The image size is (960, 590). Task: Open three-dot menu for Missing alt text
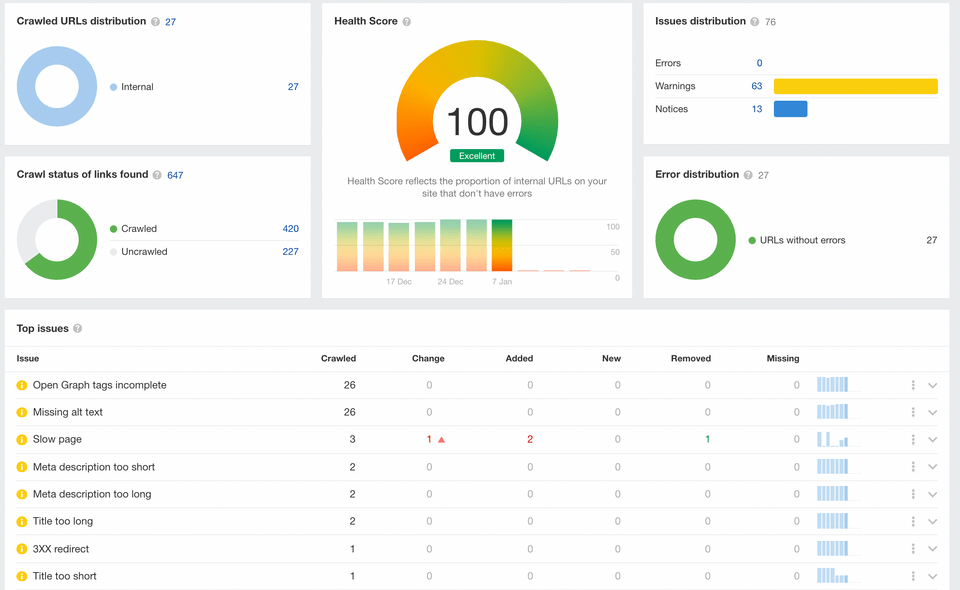pos(913,412)
